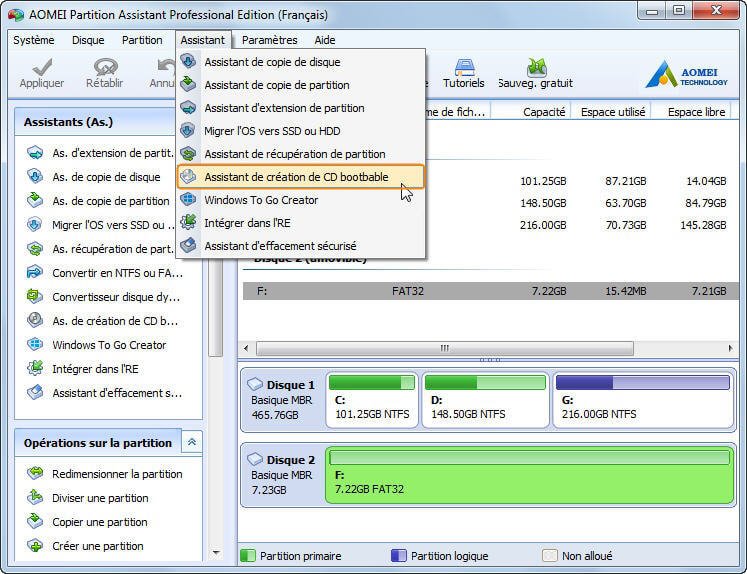
Task: Open the Tutoriels toolbar icon
Action: click(x=464, y=67)
